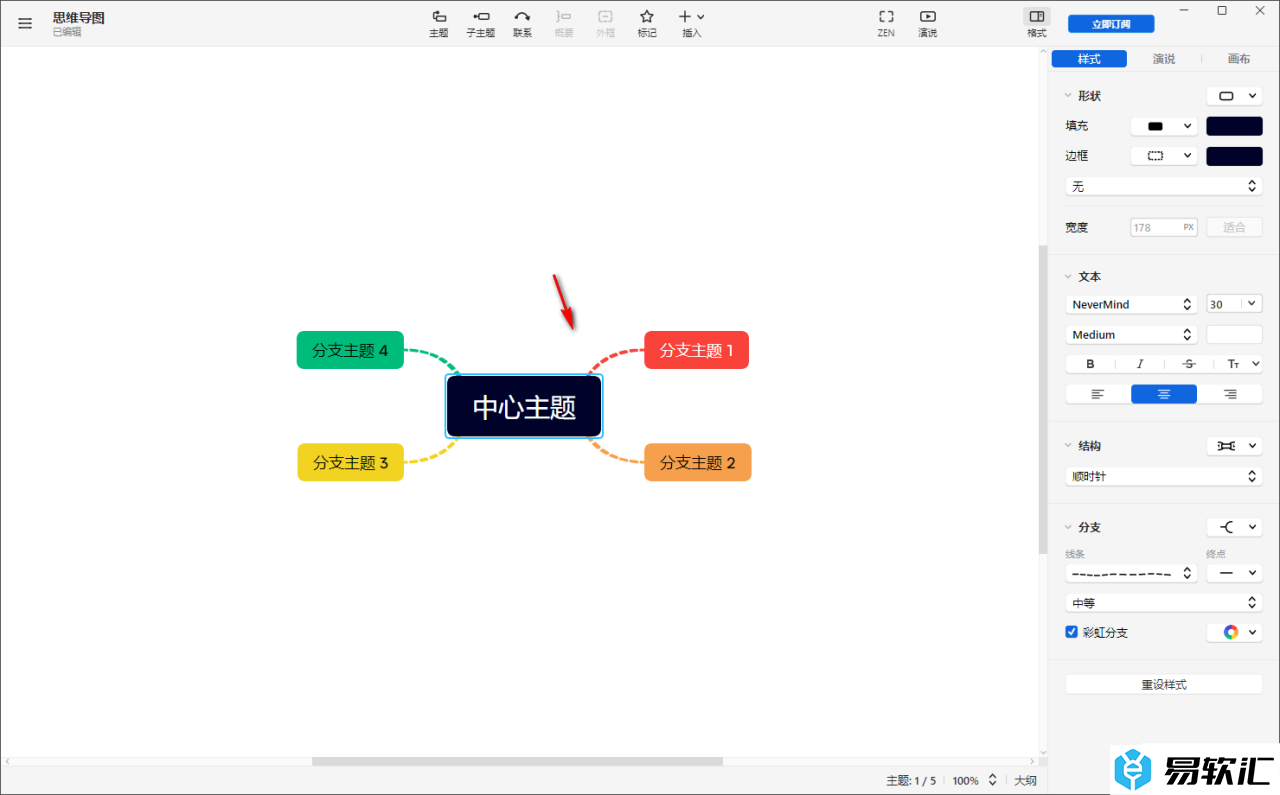Start 演说 presentation mode
Image resolution: width=1280 pixels, height=795 pixels.
pyautogui.click(x=928, y=17)
